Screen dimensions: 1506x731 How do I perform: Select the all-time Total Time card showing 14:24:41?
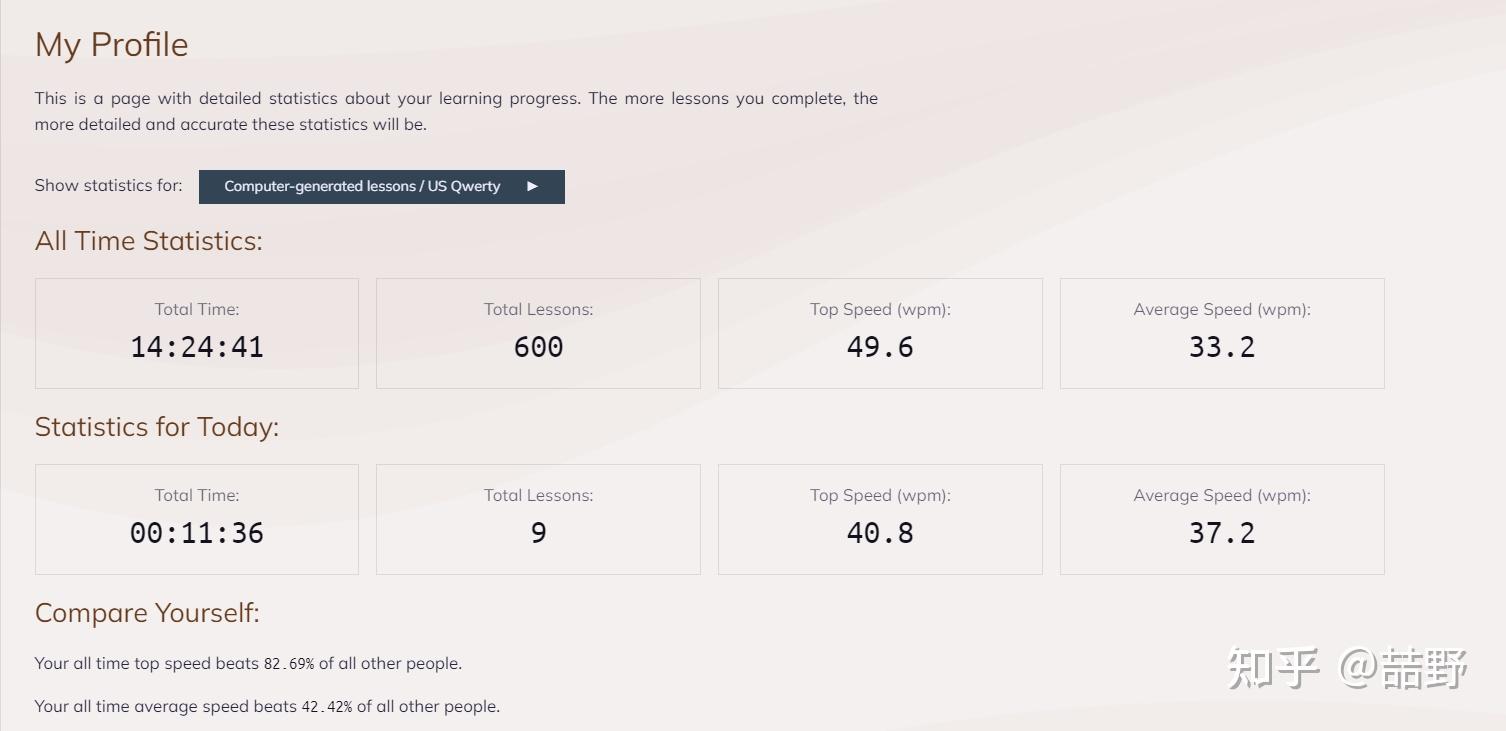(197, 333)
